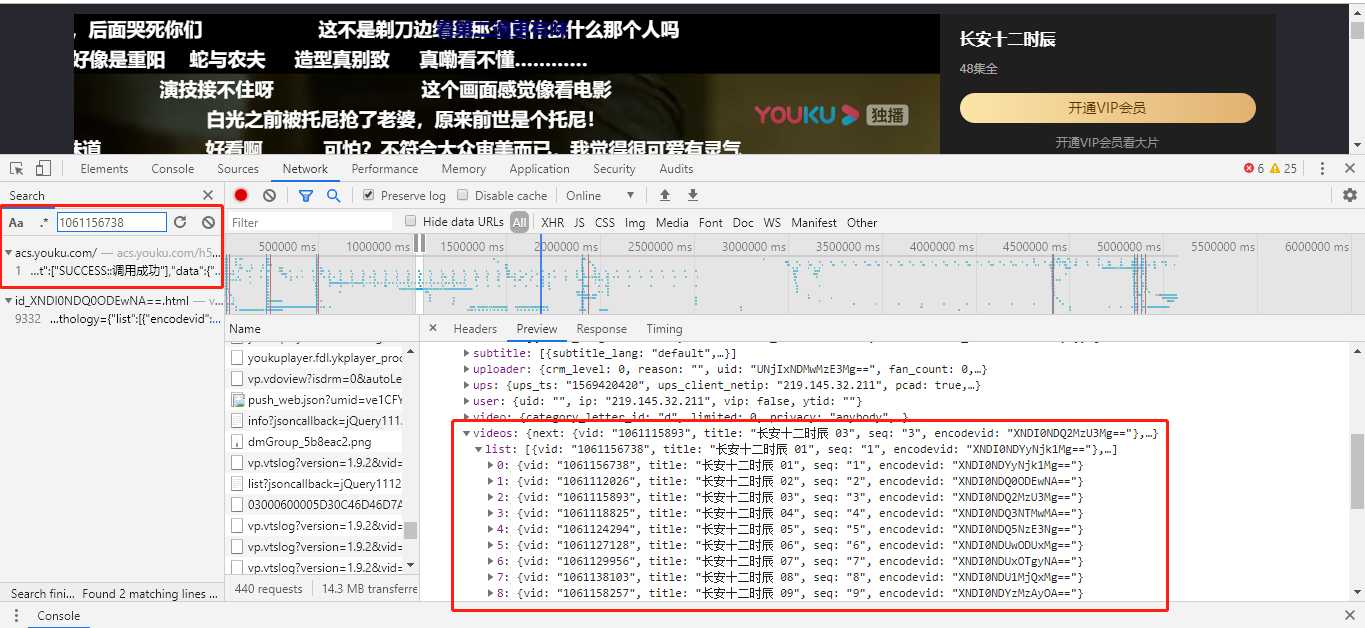Screen dimensions: 1365x628
Task: Clear the network log
Action: [x=269, y=195]
